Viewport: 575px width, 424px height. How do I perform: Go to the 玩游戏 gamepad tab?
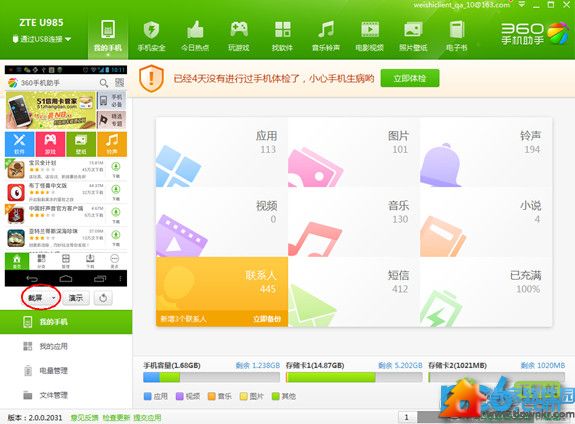click(239, 36)
